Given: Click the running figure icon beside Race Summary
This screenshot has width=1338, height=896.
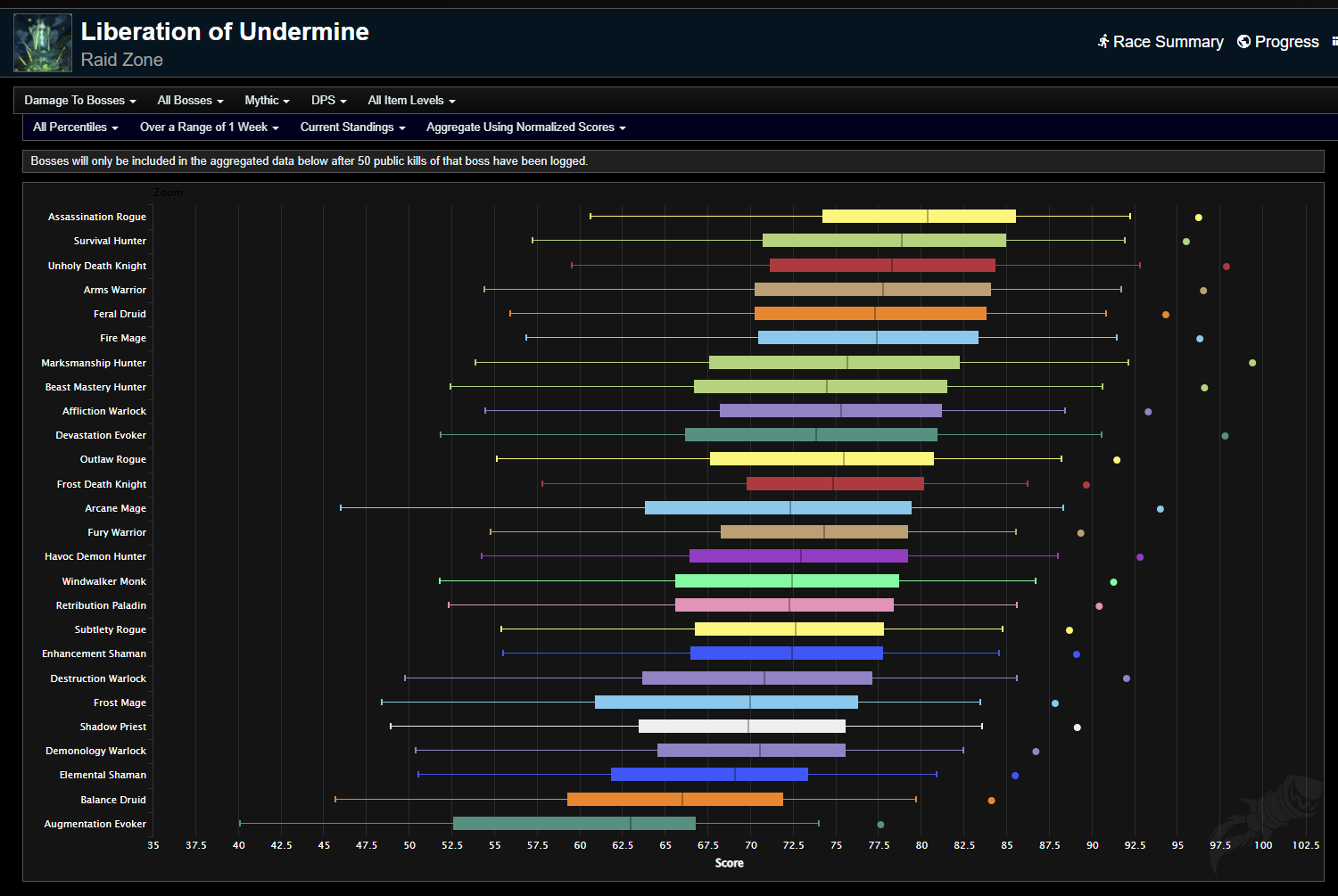Looking at the screenshot, I should tap(1103, 42).
